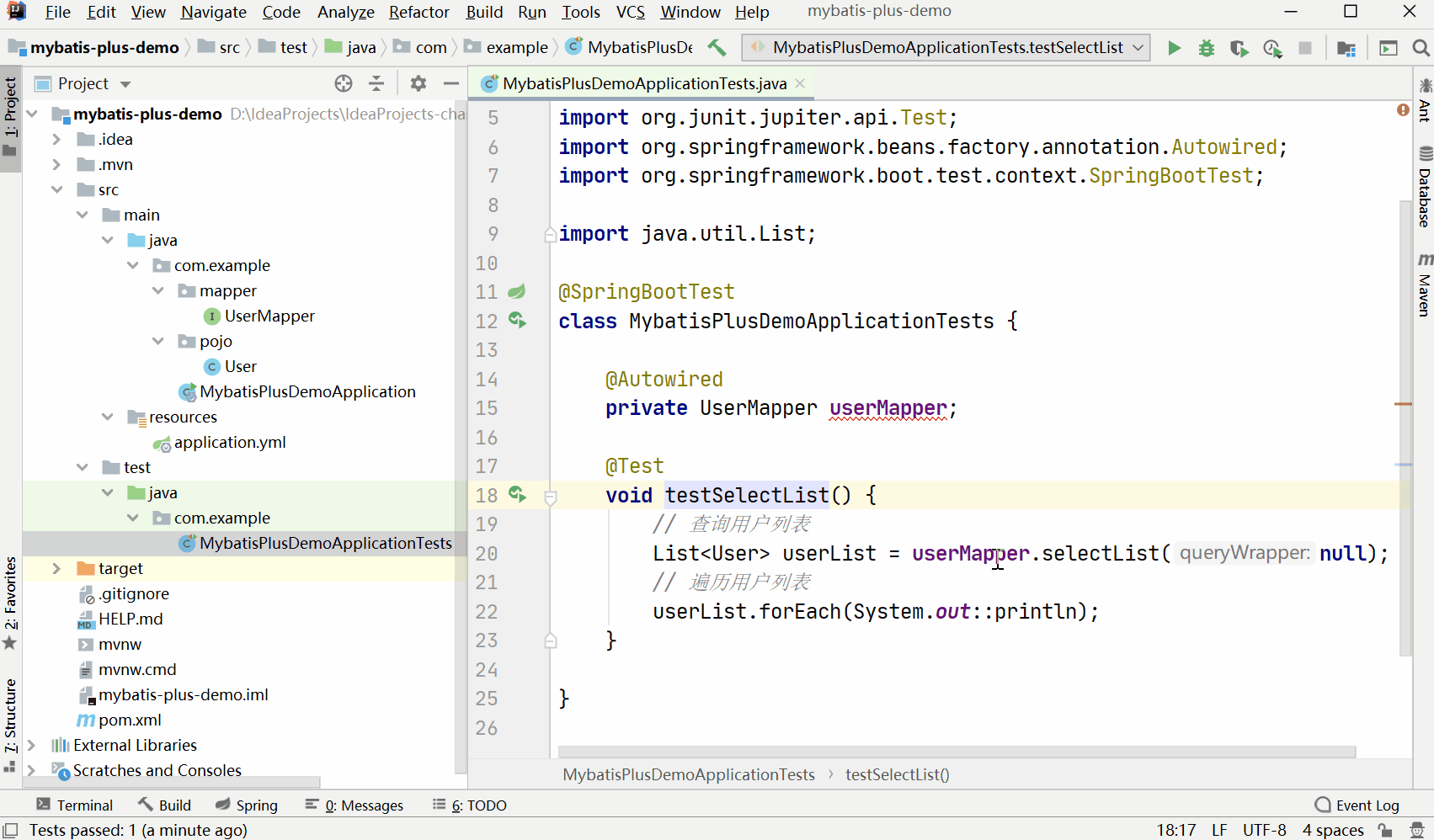1434x840 pixels.
Task: Click the Build project hammer icon
Action: [717, 48]
